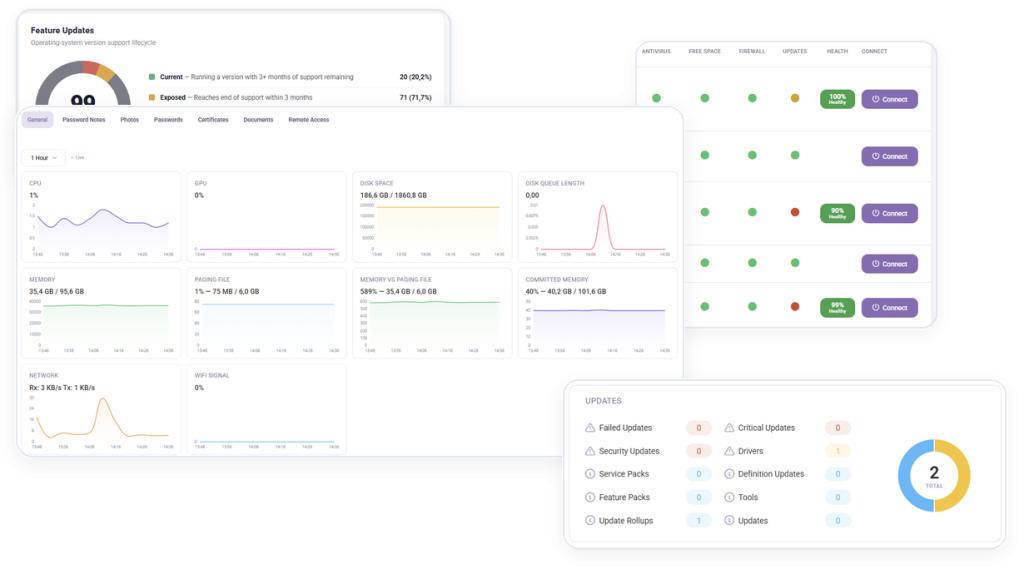Click the FIREWALL column header
This screenshot has width=1024, height=574.
click(752, 52)
